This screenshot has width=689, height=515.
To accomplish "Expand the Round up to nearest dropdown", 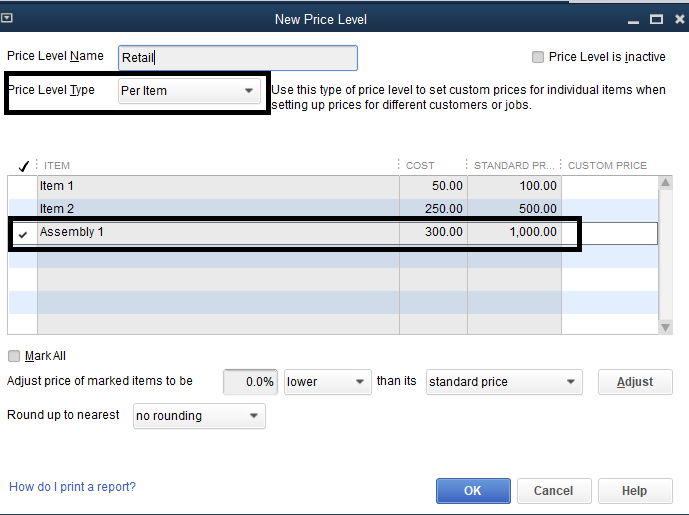I will point(199,416).
